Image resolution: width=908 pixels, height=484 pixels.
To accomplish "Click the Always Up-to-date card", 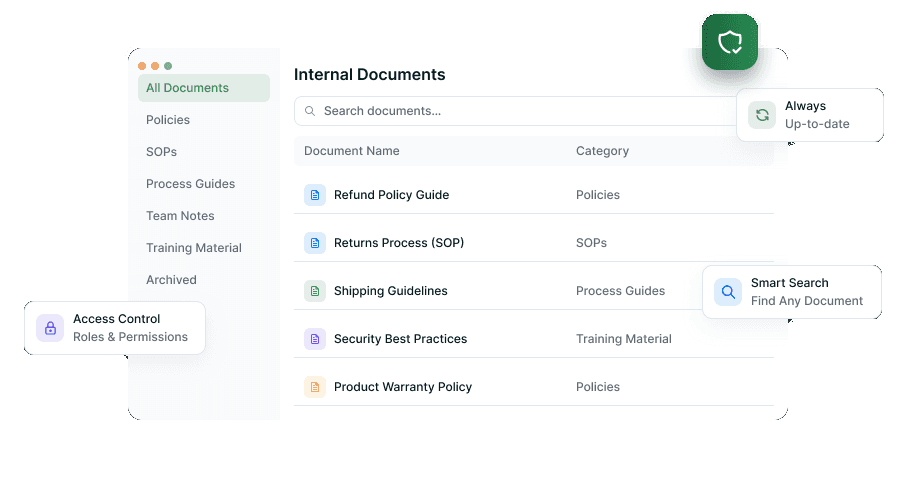I will pos(810,115).
